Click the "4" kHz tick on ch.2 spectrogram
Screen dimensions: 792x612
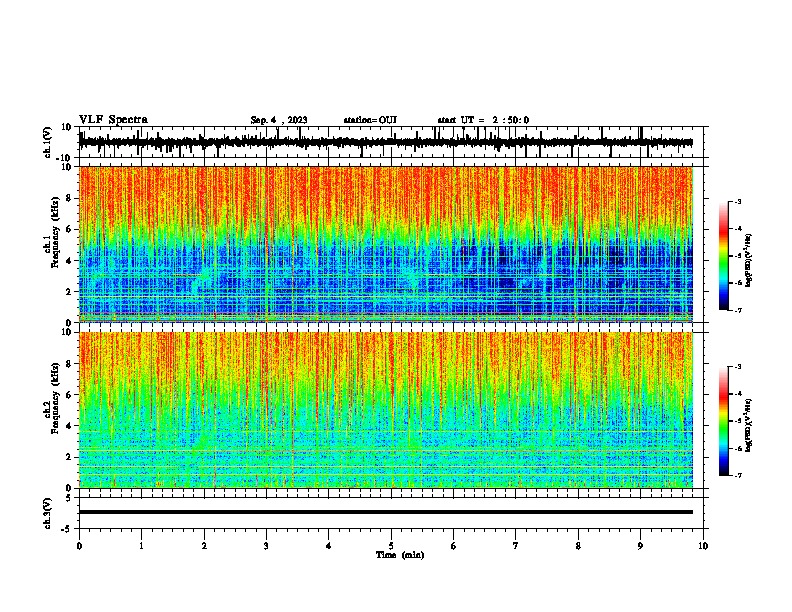(69, 426)
